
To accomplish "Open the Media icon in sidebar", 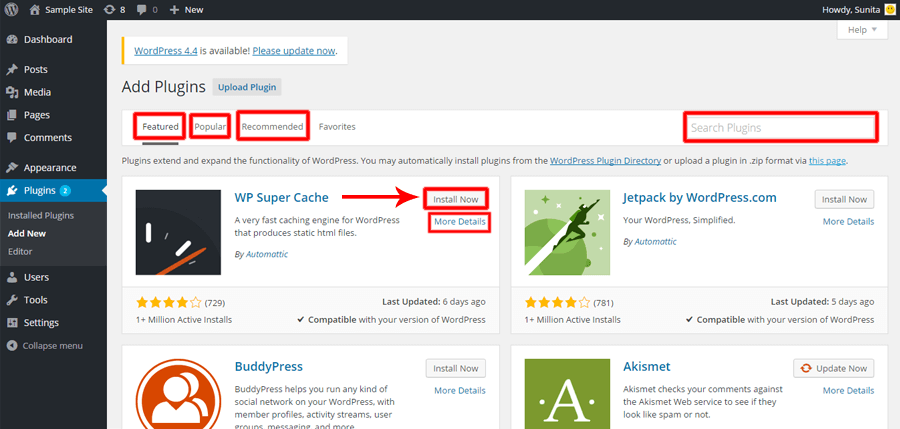I will 11,92.
